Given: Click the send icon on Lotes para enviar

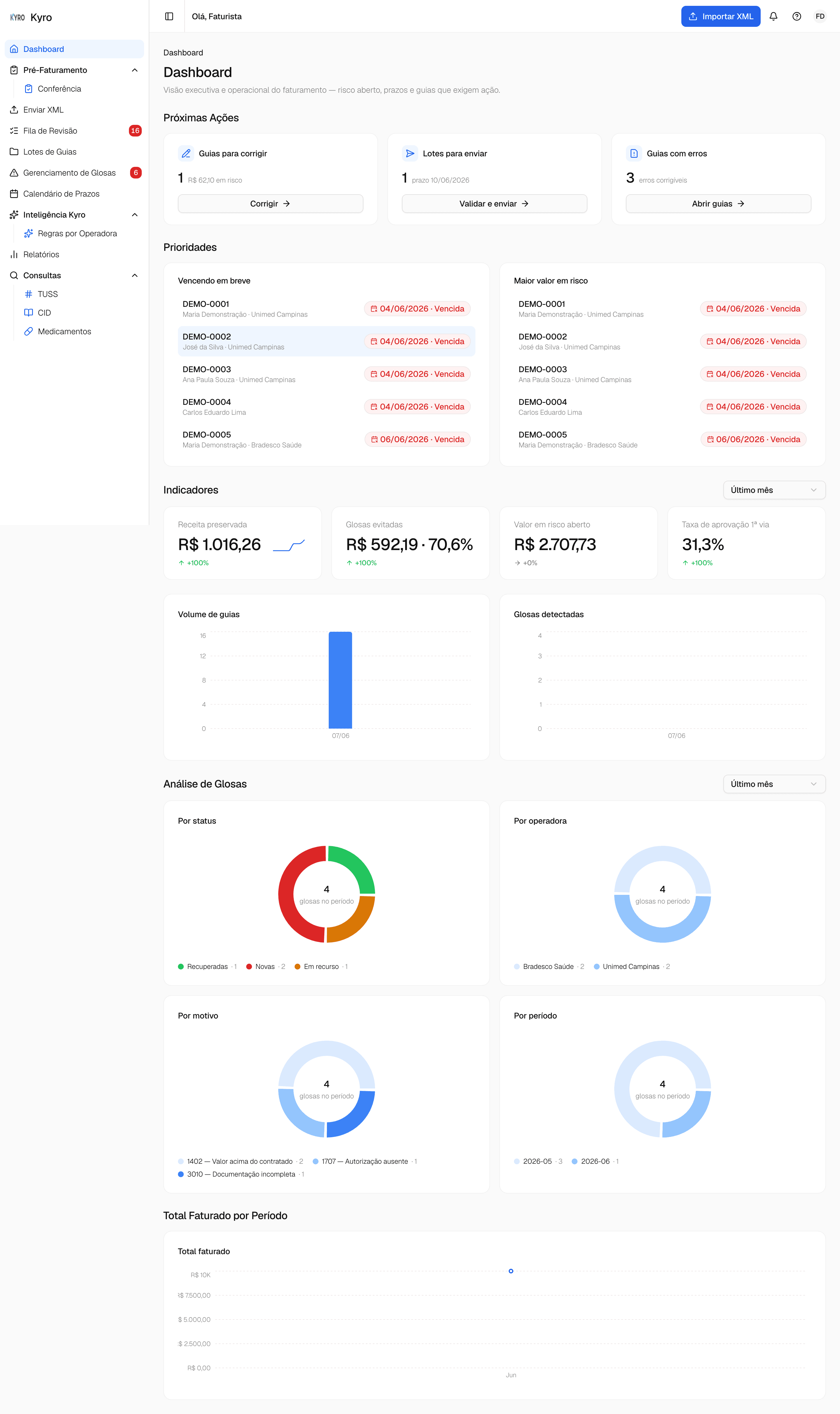Looking at the screenshot, I should [x=410, y=153].
